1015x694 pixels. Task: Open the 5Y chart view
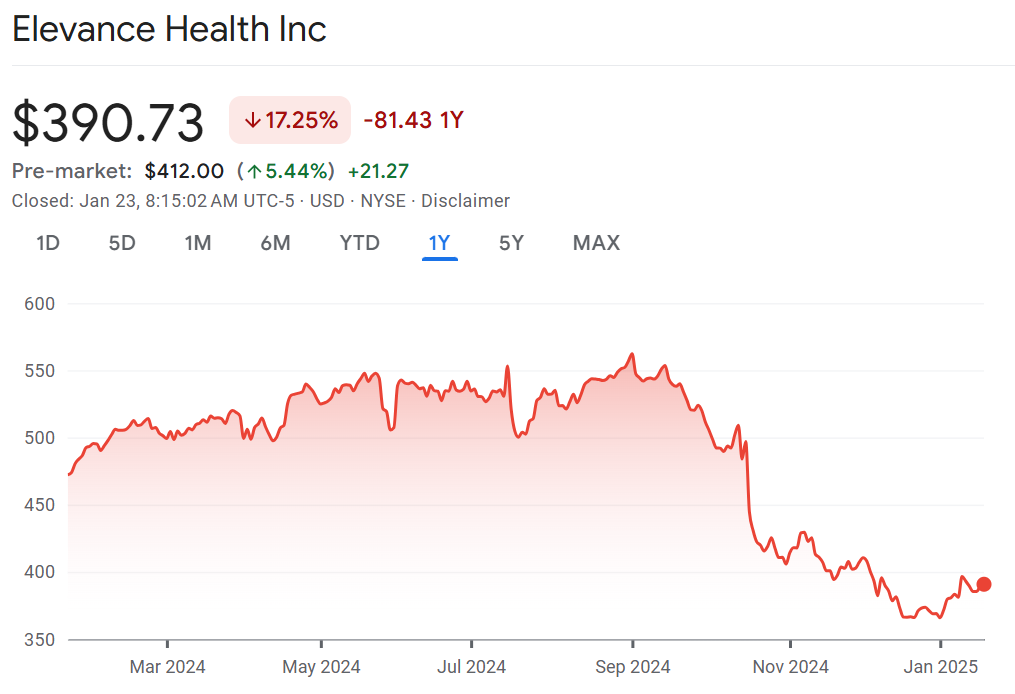[x=511, y=243]
